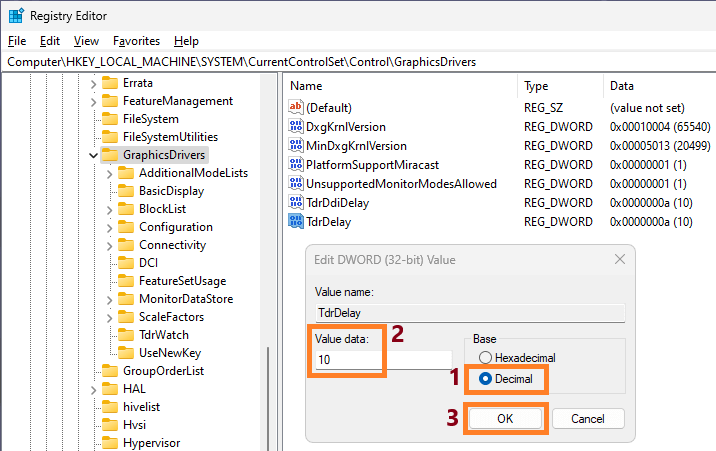
Task: Select the GraphicsDrivers open folder icon
Action: (x=109, y=155)
